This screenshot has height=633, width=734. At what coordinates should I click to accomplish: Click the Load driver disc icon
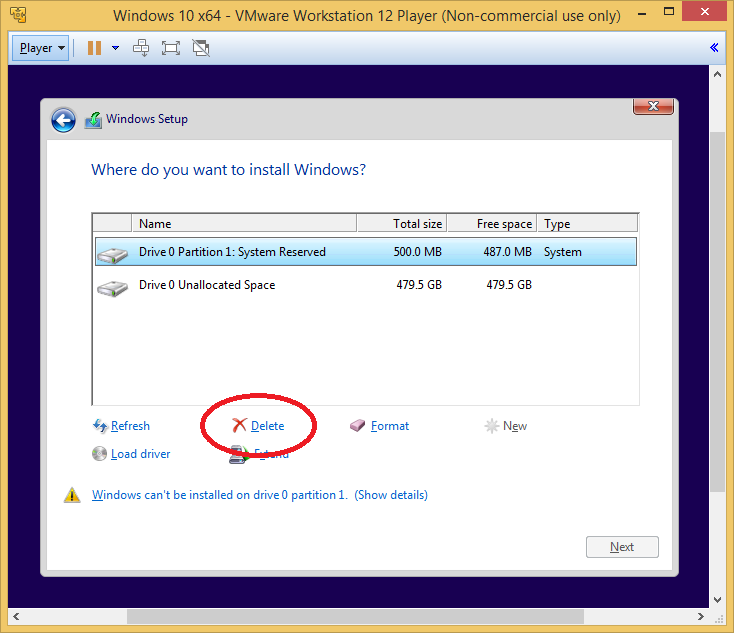(x=99, y=454)
